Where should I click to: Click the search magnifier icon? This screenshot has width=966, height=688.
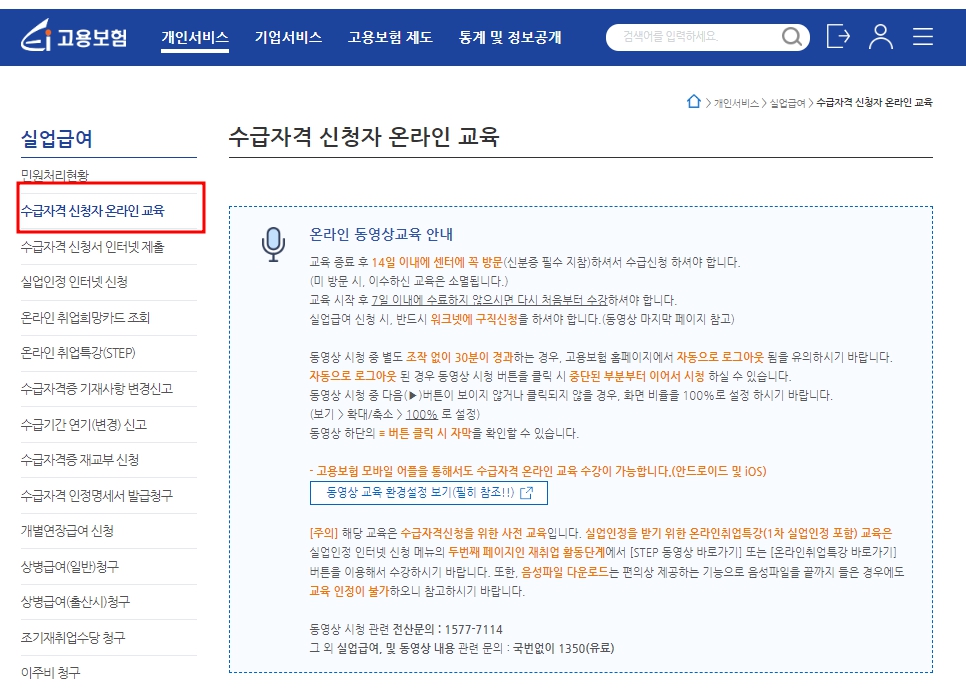[x=791, y=37]
